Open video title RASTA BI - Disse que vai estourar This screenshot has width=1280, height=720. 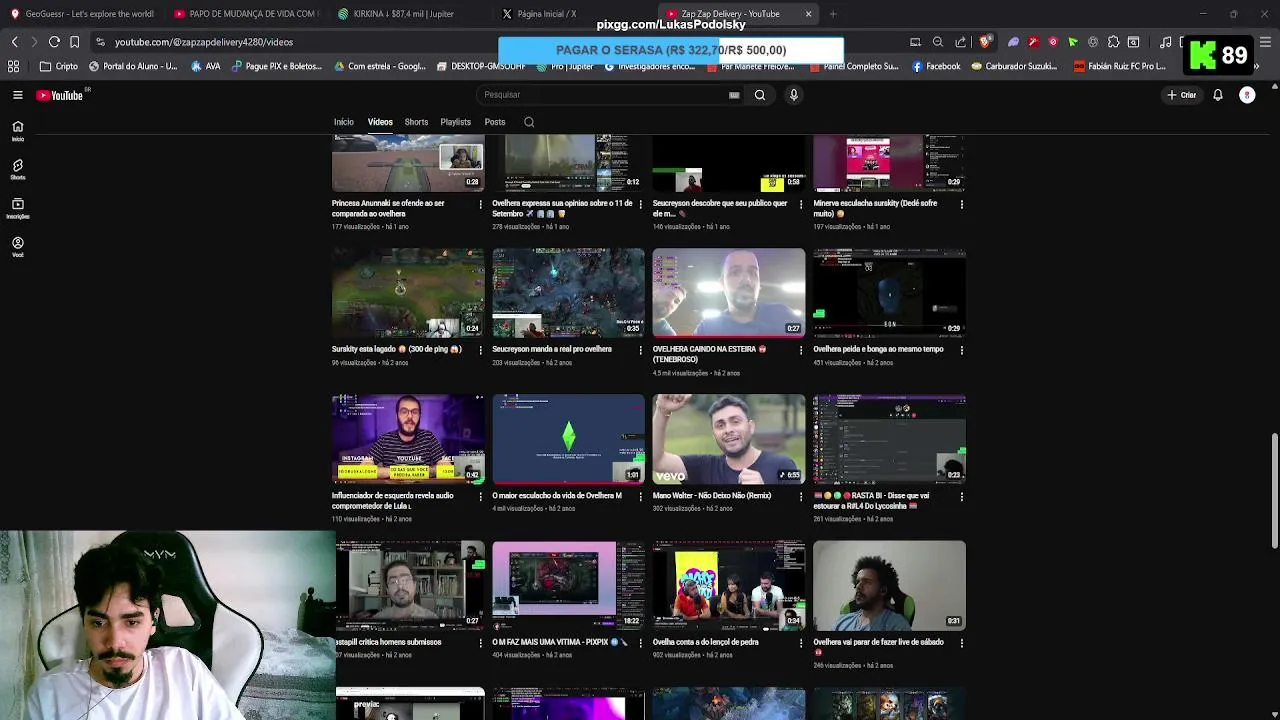871,501
